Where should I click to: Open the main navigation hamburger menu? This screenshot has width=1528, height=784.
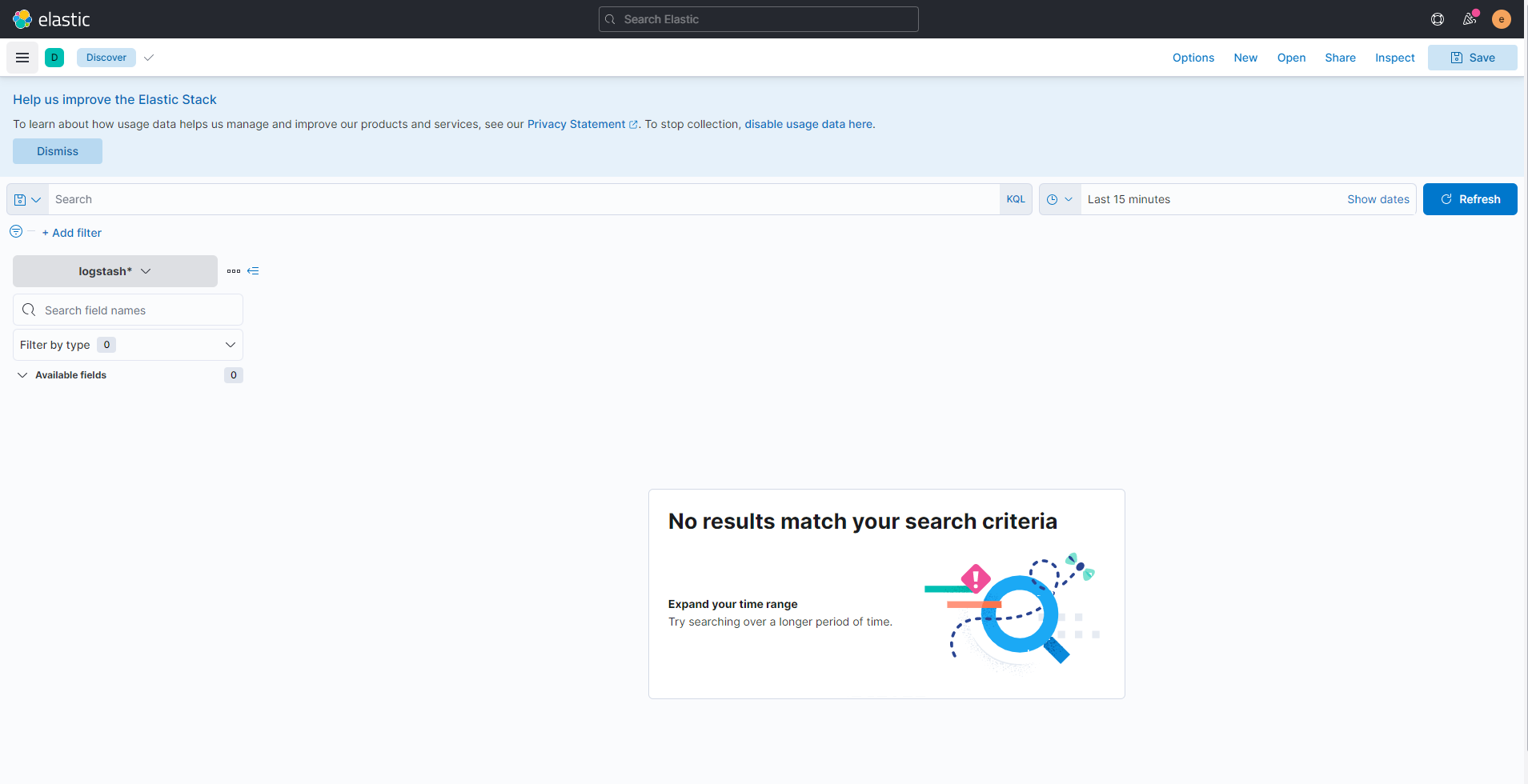tap(22, 58)
